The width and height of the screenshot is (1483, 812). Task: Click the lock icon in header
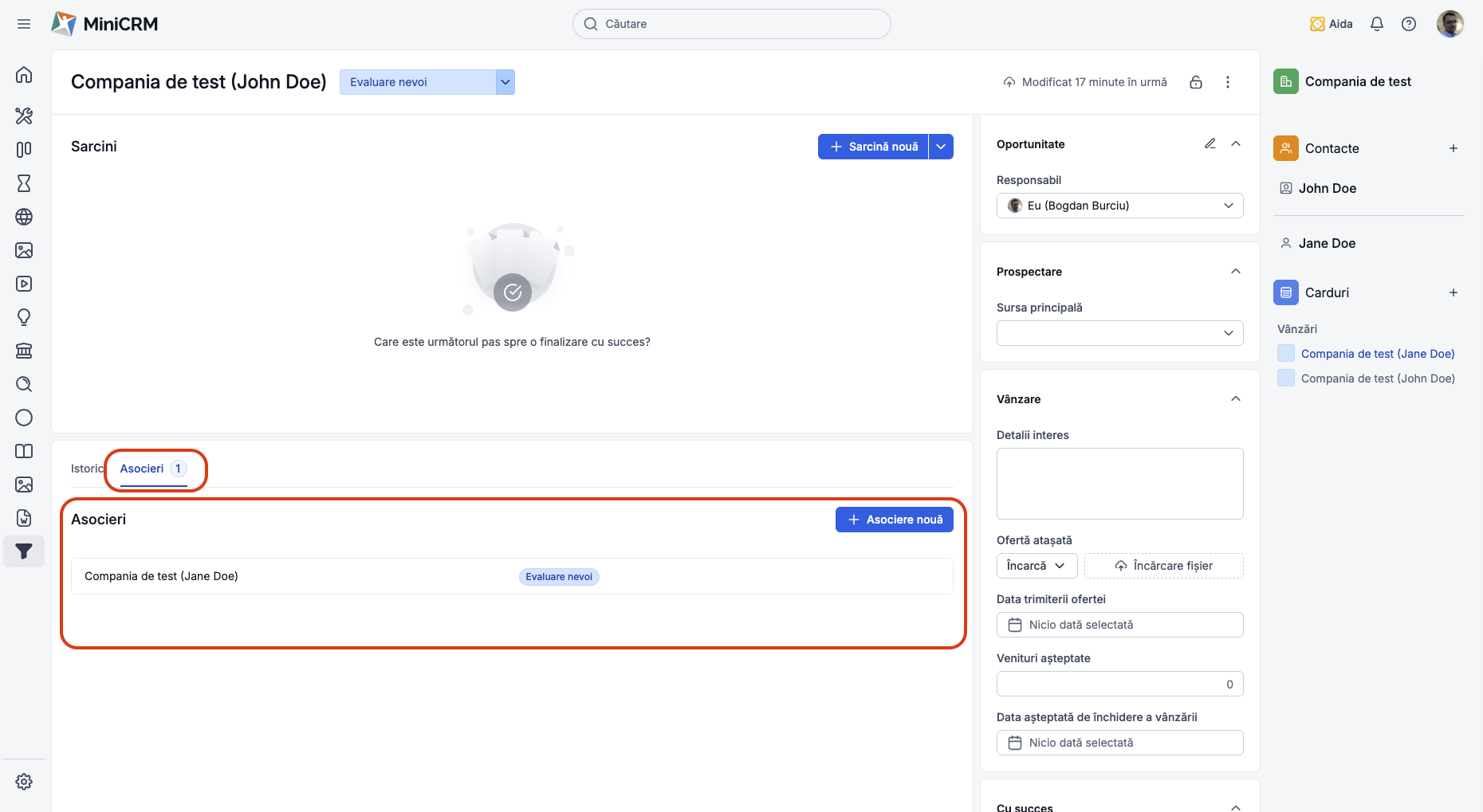[1196, 82]
